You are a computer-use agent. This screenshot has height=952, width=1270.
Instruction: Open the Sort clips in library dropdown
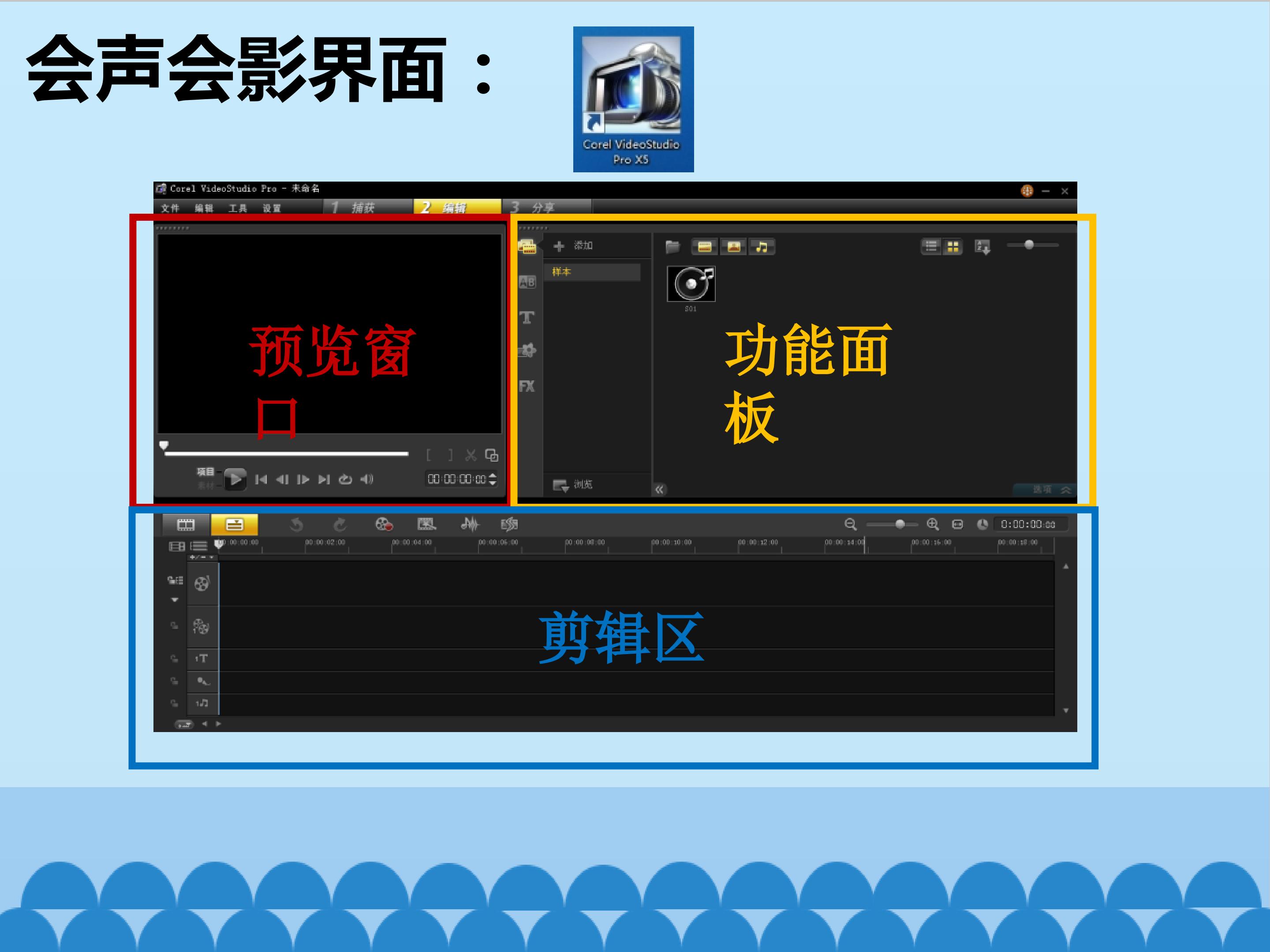pos(982,247)
